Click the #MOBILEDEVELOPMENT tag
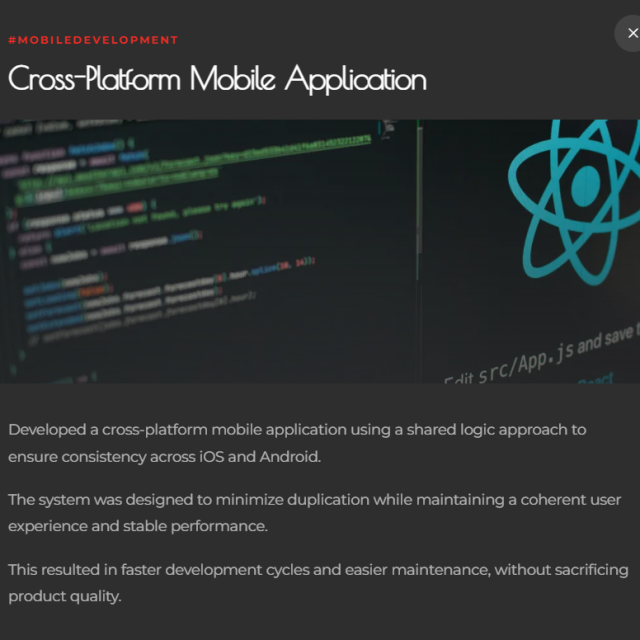 [x=93, y=40]
